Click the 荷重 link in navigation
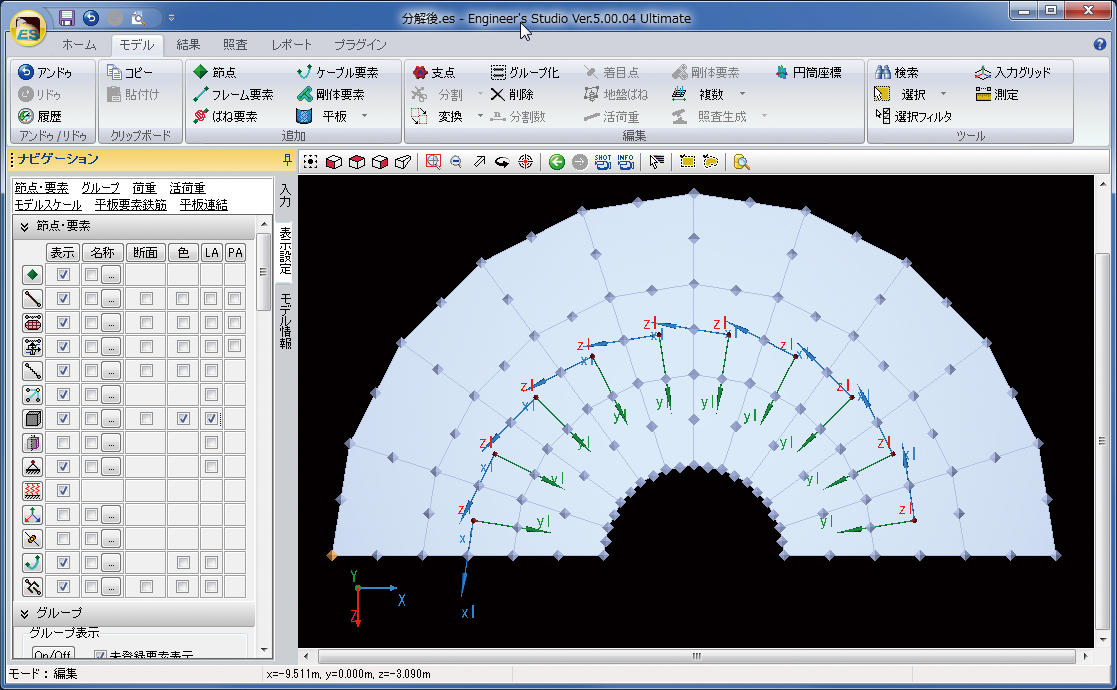The width and height of the screenshot is (1117, 690). 144,188
